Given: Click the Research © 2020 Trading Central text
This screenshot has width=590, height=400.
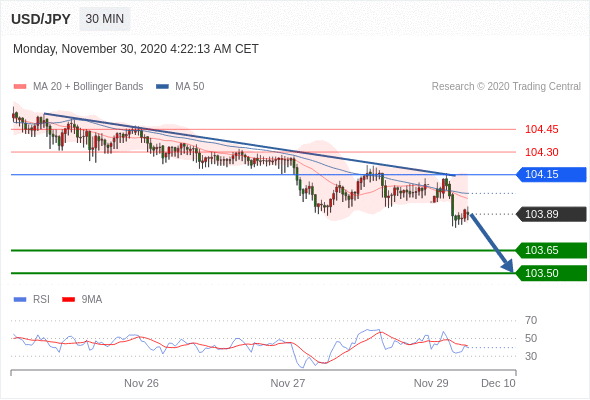Looking at the screenshot, I should (506, 87).
